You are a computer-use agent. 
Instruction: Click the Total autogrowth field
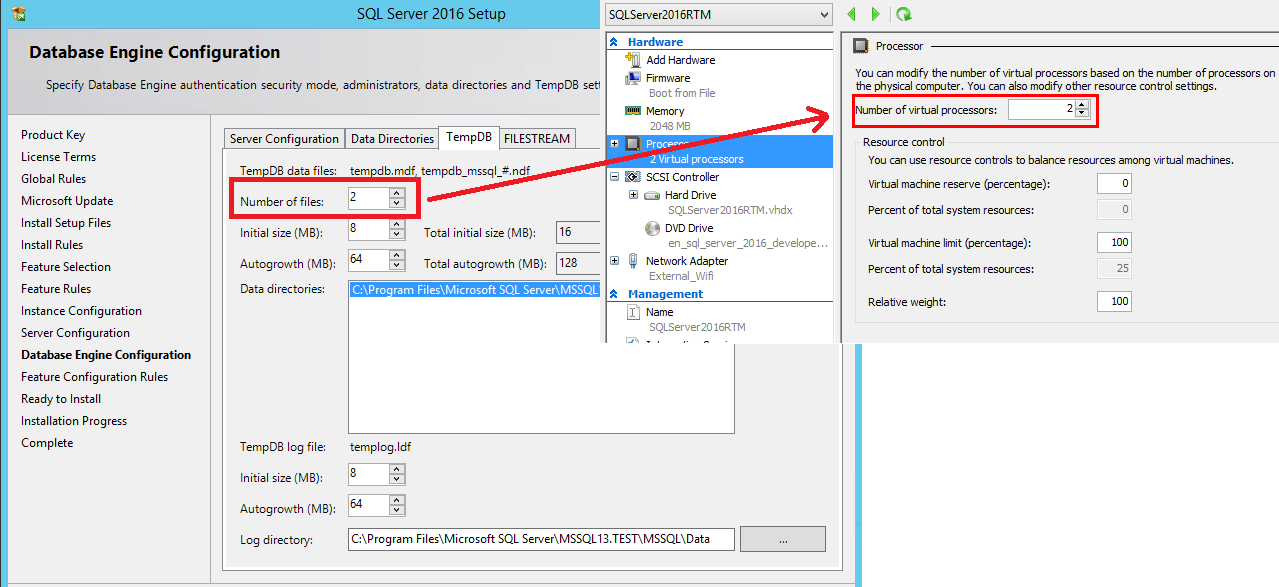click(x=578, y=263)
